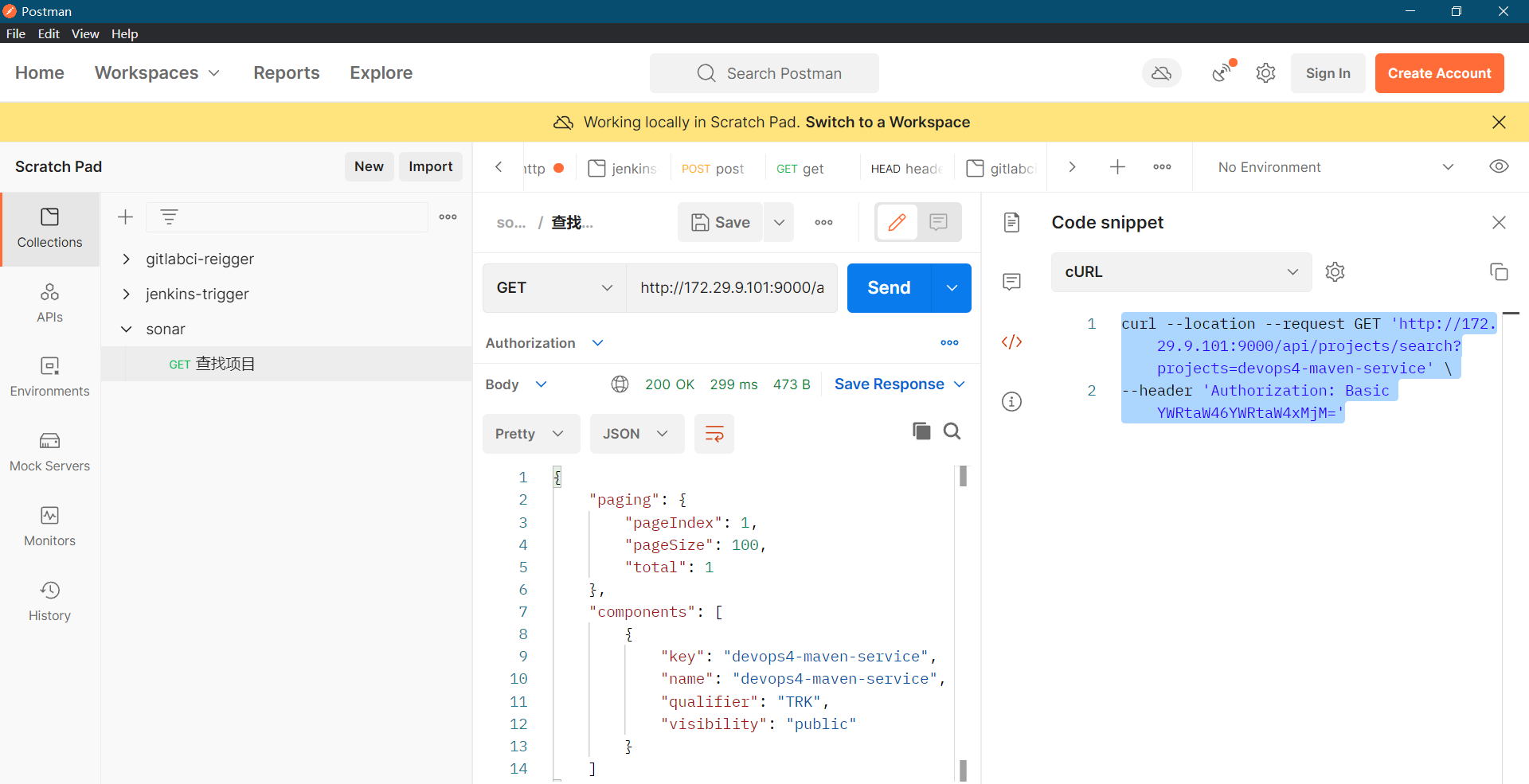
Task: Click the collections filter icon
Action: (x=169, y=216)
